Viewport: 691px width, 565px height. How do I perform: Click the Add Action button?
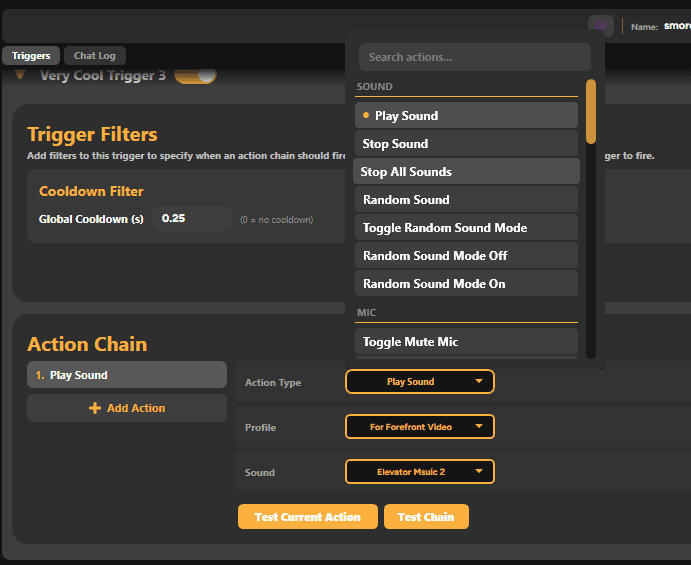(127, 408)
